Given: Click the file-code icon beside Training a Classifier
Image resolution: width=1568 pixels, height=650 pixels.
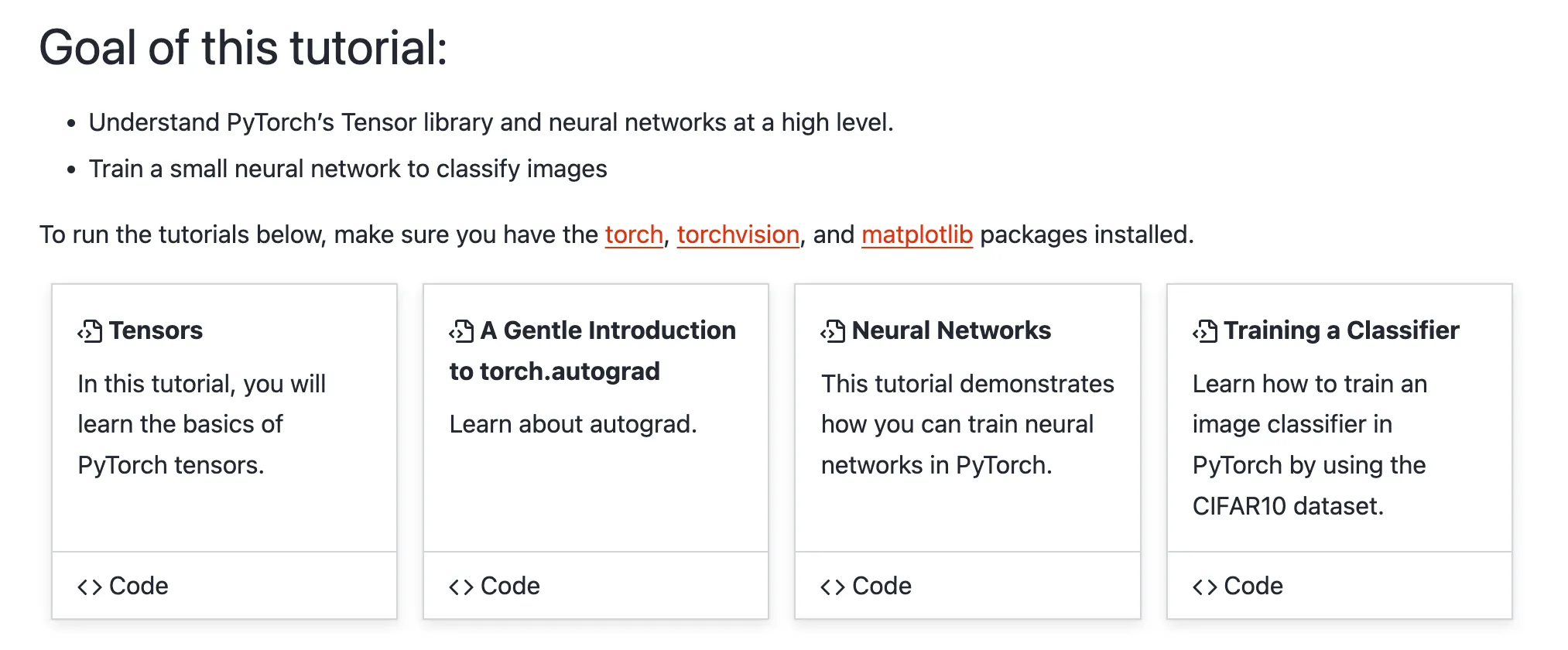Looking at the screenshot, I should coord(1205,331).
